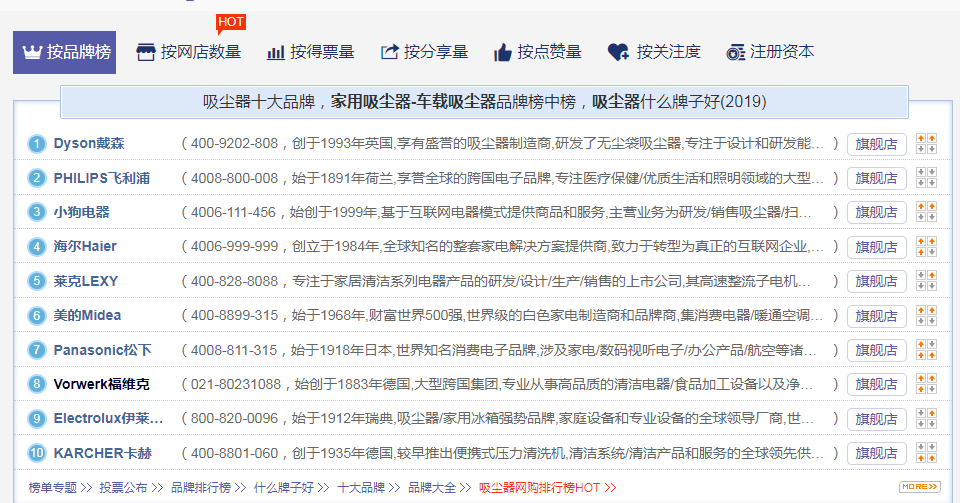Click 旗舰店 button in the Panasonic row
960x503 pixels.
(876, 351)
